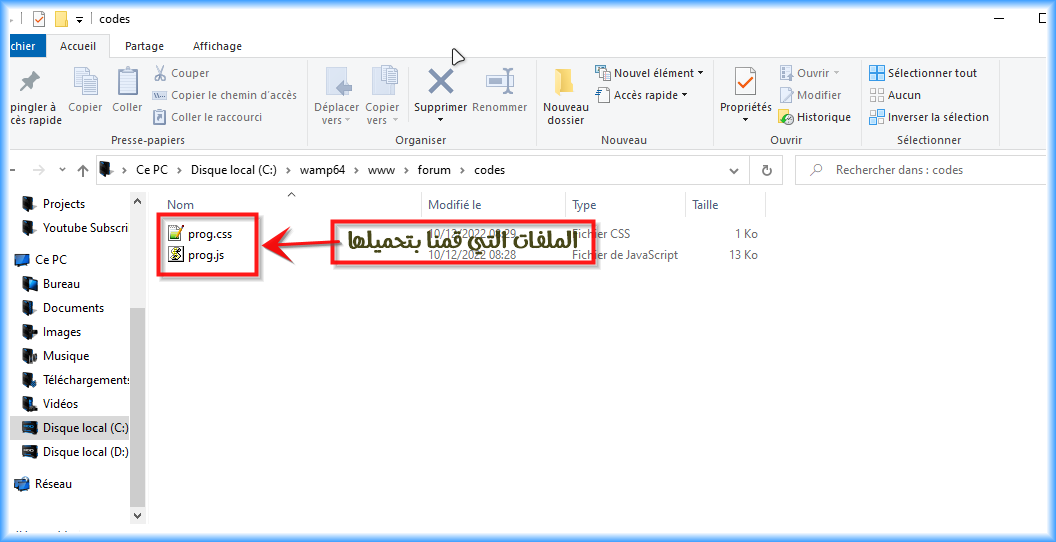Select Ce PC in the navigation pane
Viewport: 1056px width, 542px height.
[42, 259]
